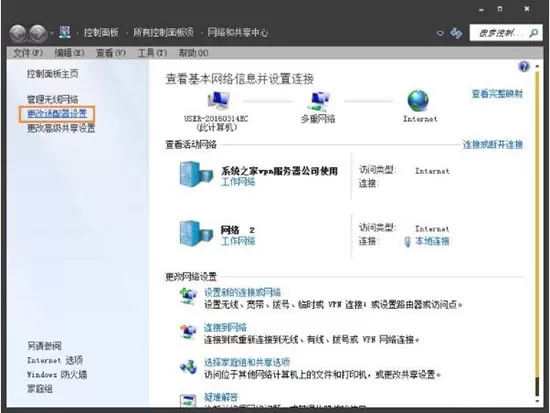Viewport: 550px width, 413px height.
Task: Open the blue help question mark icon
Action: pos(524,66)
